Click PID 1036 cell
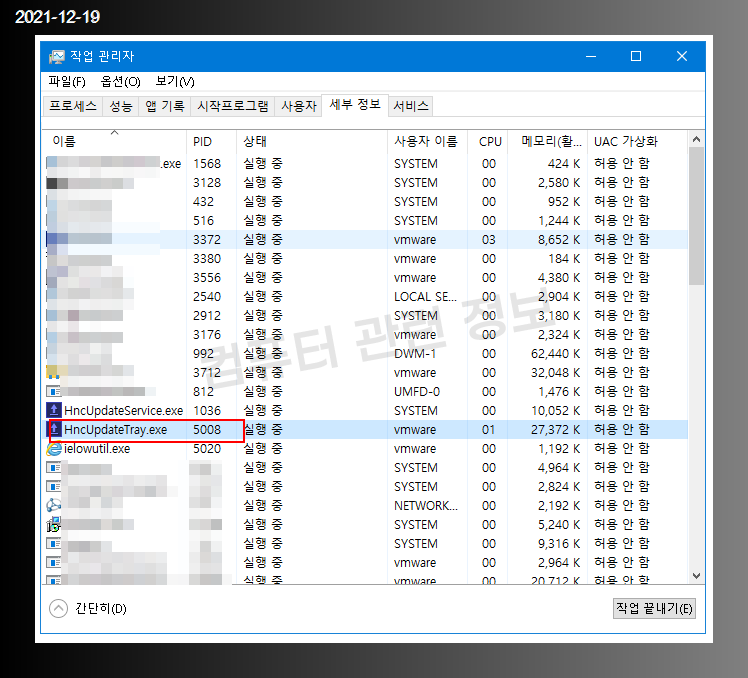 (x=207, y=410)
